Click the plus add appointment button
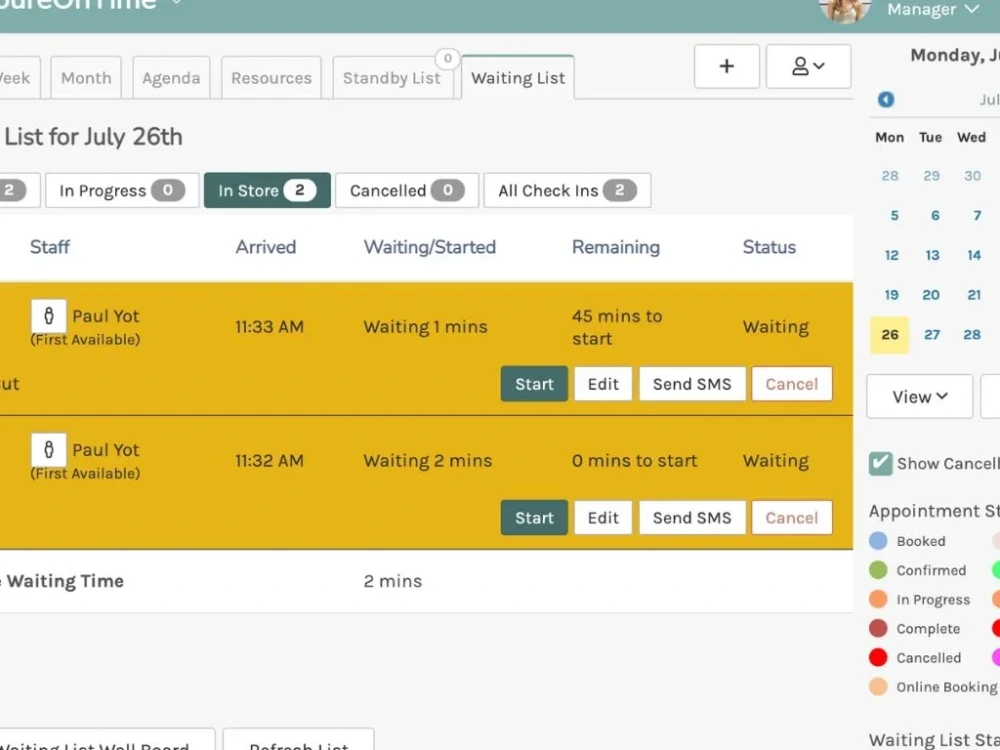Screen dimensions: 1000x750 [x=726, y=66]
